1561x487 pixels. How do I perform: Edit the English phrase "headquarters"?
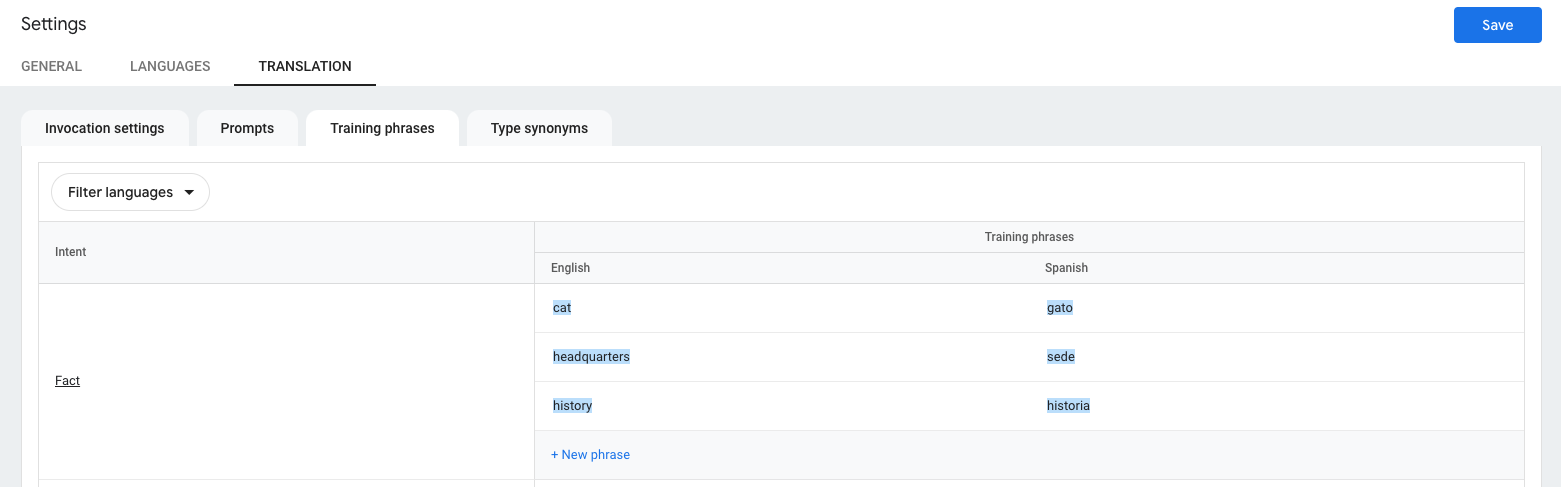point(591,357)
